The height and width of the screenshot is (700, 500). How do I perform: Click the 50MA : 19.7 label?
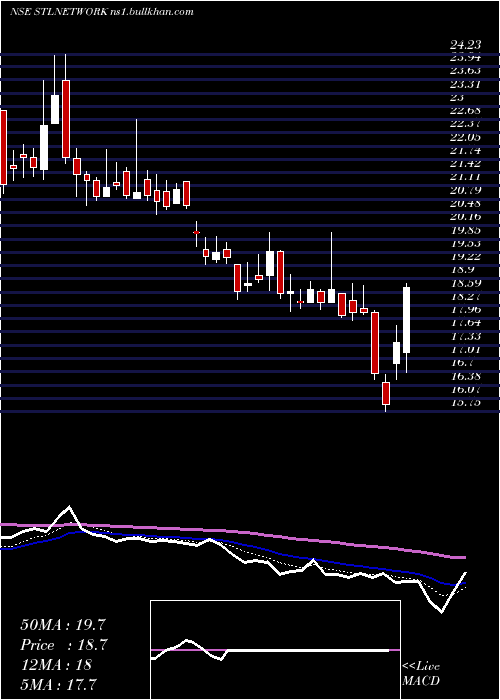[x=63, y=625]
